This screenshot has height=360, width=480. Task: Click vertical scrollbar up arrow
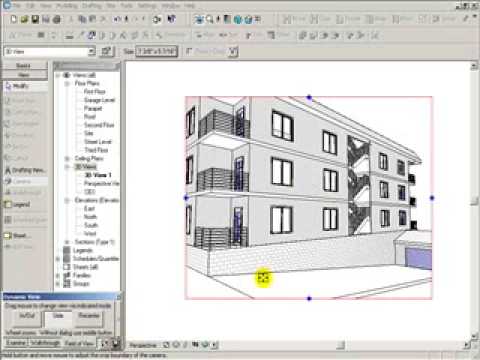(x=474, y=66)
